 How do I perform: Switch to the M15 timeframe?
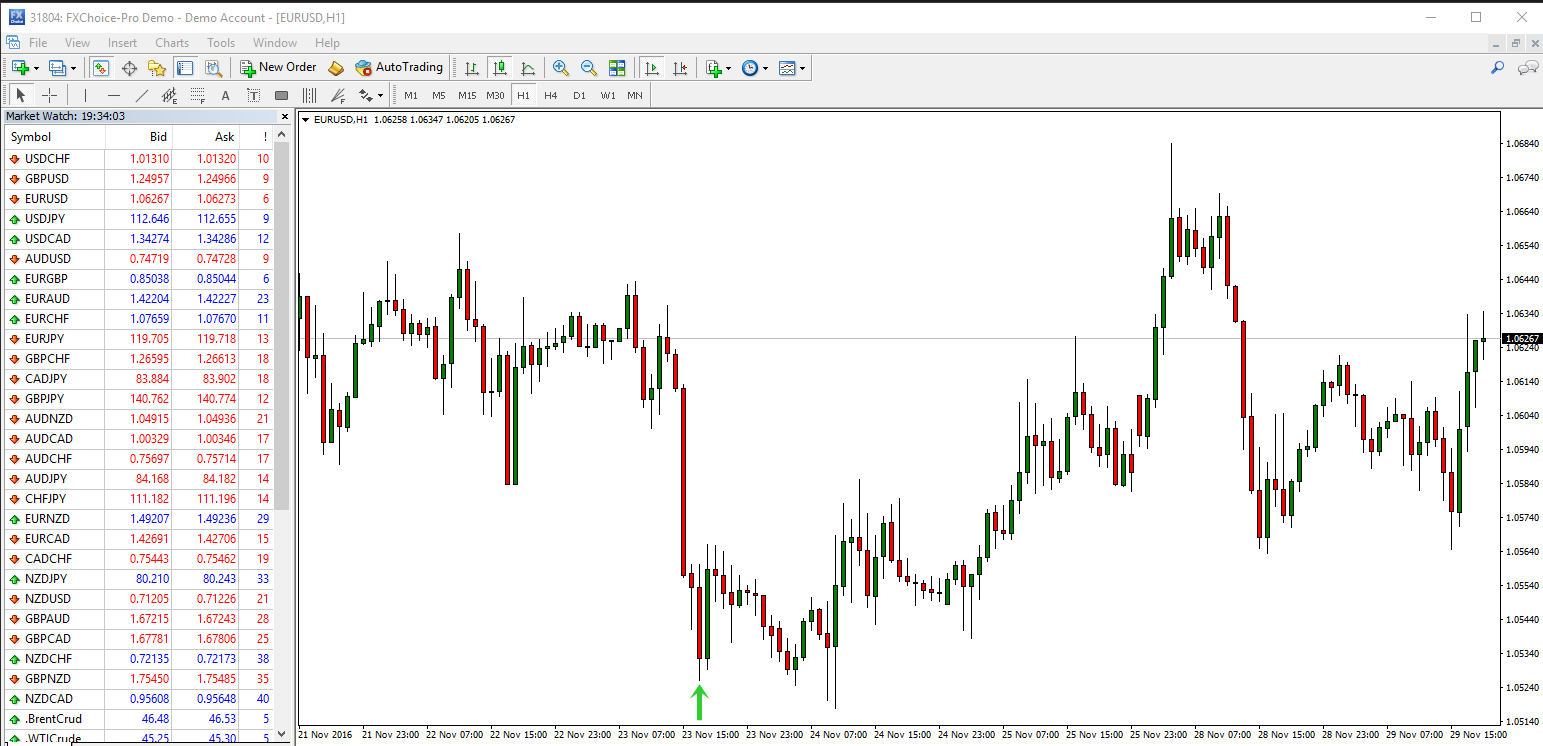pos(467,95)
